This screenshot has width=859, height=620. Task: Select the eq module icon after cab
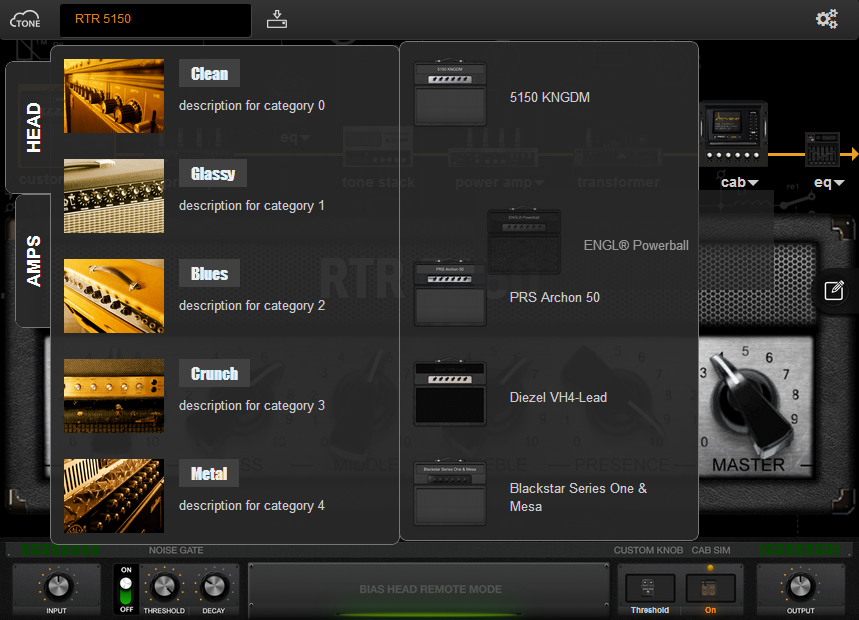(x=822, y=150)
